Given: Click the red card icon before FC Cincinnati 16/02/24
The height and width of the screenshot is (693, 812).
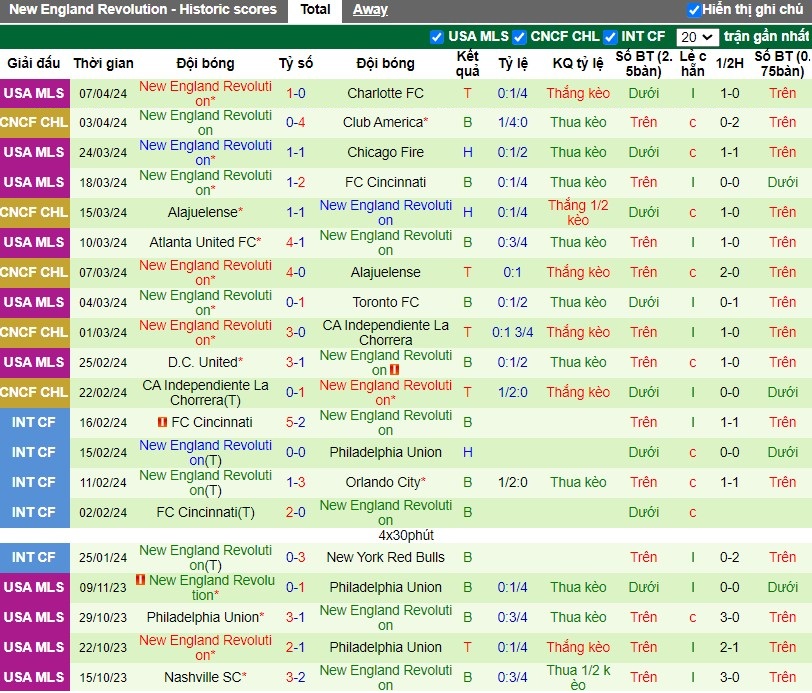Looking at the screenshot, I should click(163, 422).
